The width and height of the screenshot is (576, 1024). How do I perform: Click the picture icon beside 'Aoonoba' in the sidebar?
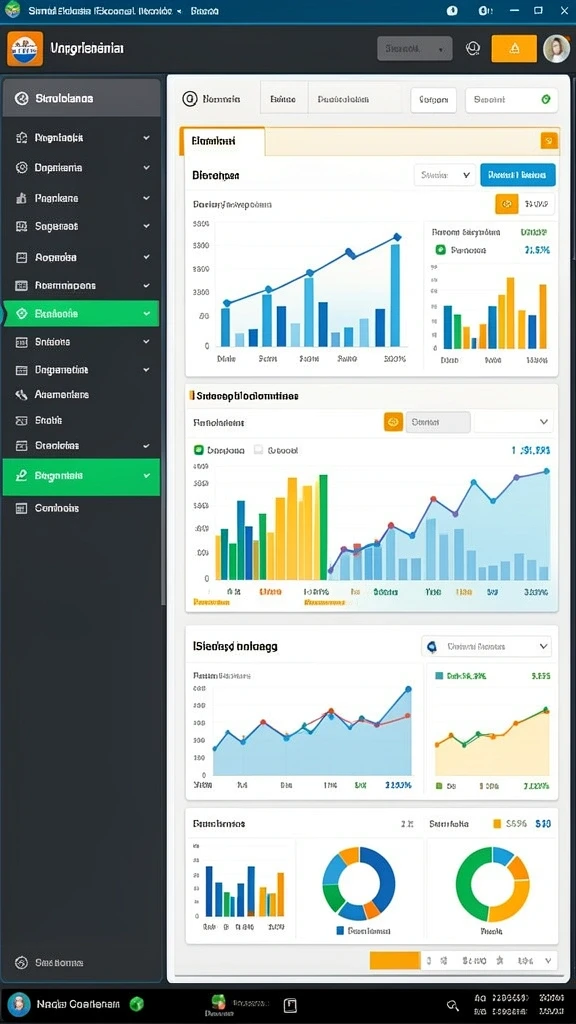point(22,257)
